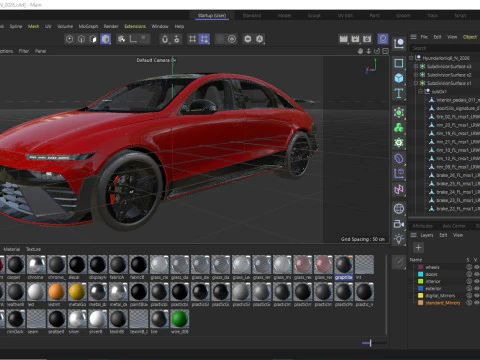Select the Cube primitive icon
The width and height of the screenshot is (480, 360).
tap(399, 78)
